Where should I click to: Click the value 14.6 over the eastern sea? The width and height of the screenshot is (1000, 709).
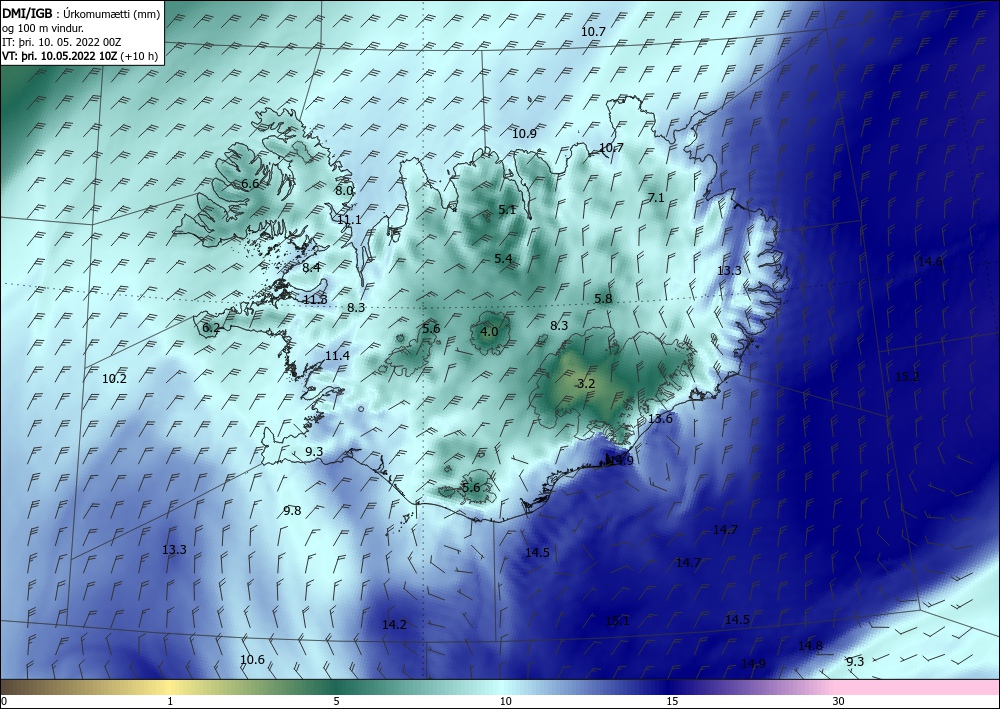coord(930,261)
